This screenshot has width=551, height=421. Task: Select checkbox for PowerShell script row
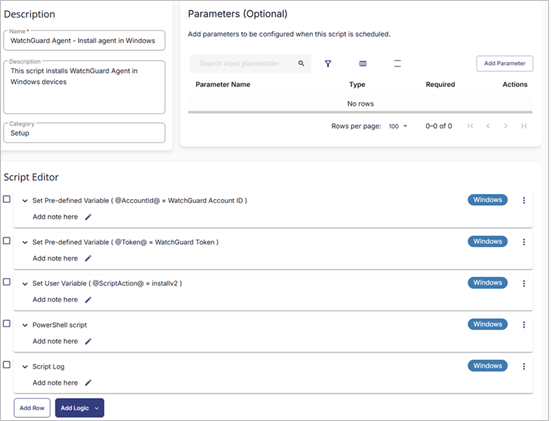(x=7, y=323)
